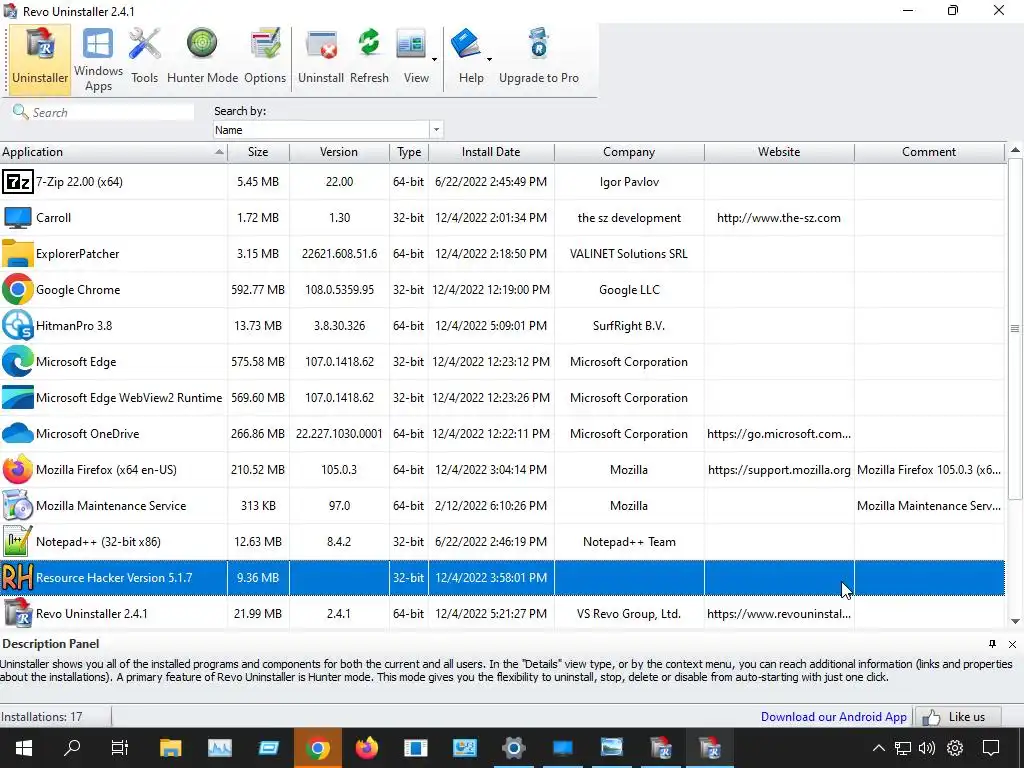Sort by the Comment column header
The width and height of the screenshot is (1024, 768).
(x=929, y=152)
